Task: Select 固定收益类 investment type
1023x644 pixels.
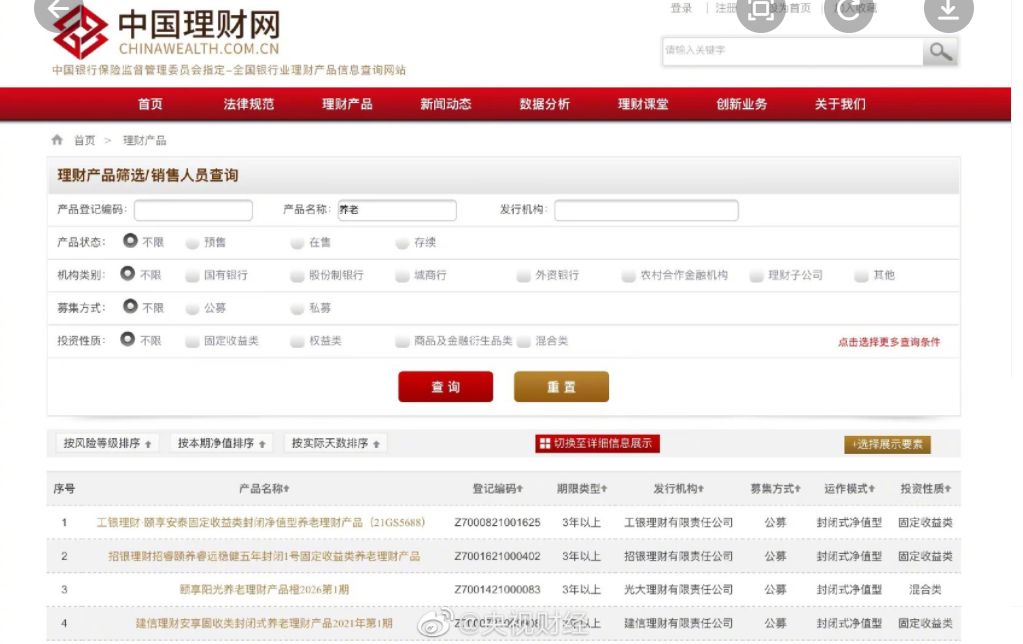Action: (x=192, y=342)
